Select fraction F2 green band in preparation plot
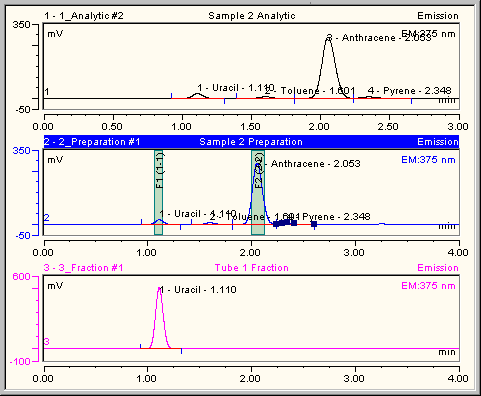Screen dimensions: 481x396 pyautogui.click(x=258, y=192)
